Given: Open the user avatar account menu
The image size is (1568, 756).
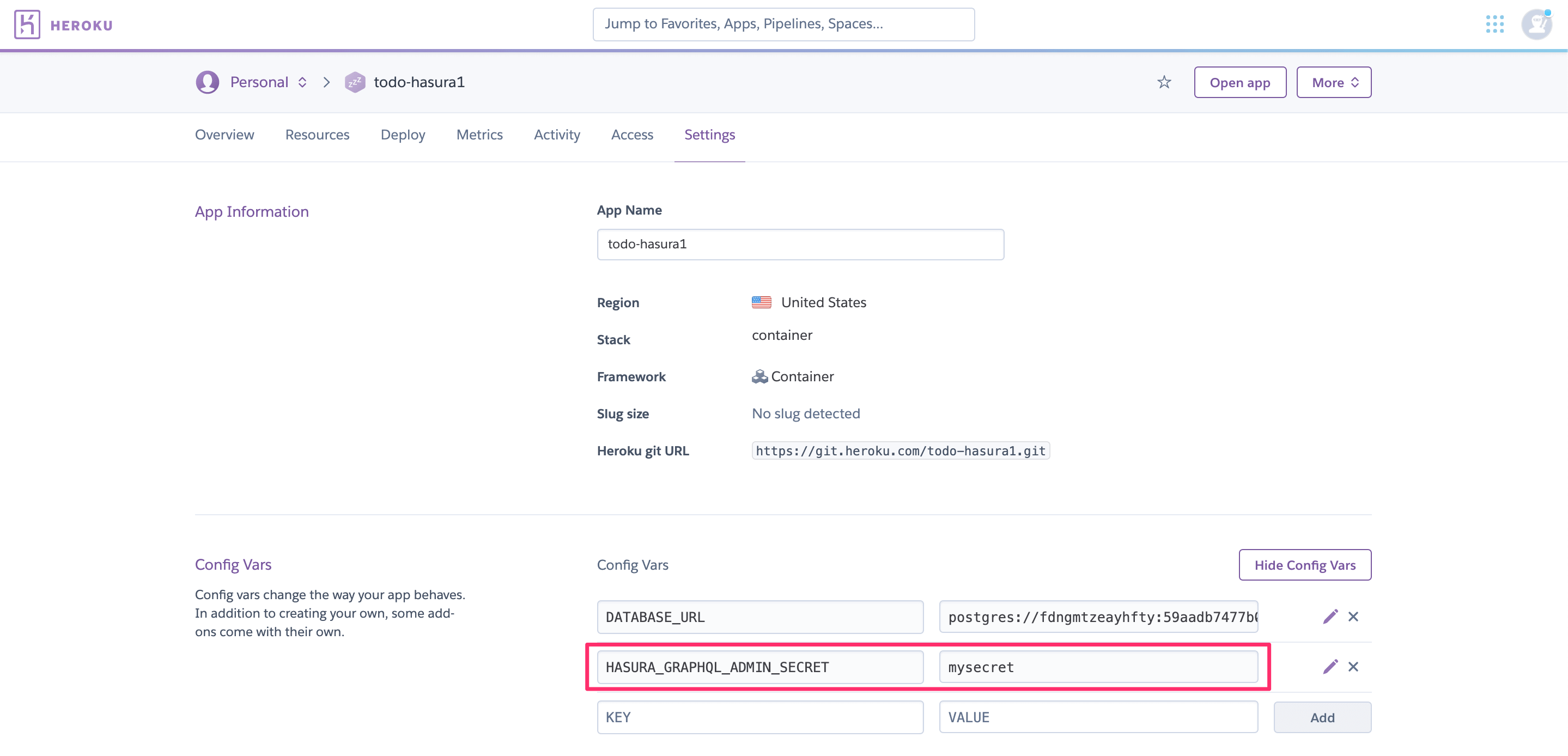Looking at the screenshot, I should click(x=1536, y=25).
